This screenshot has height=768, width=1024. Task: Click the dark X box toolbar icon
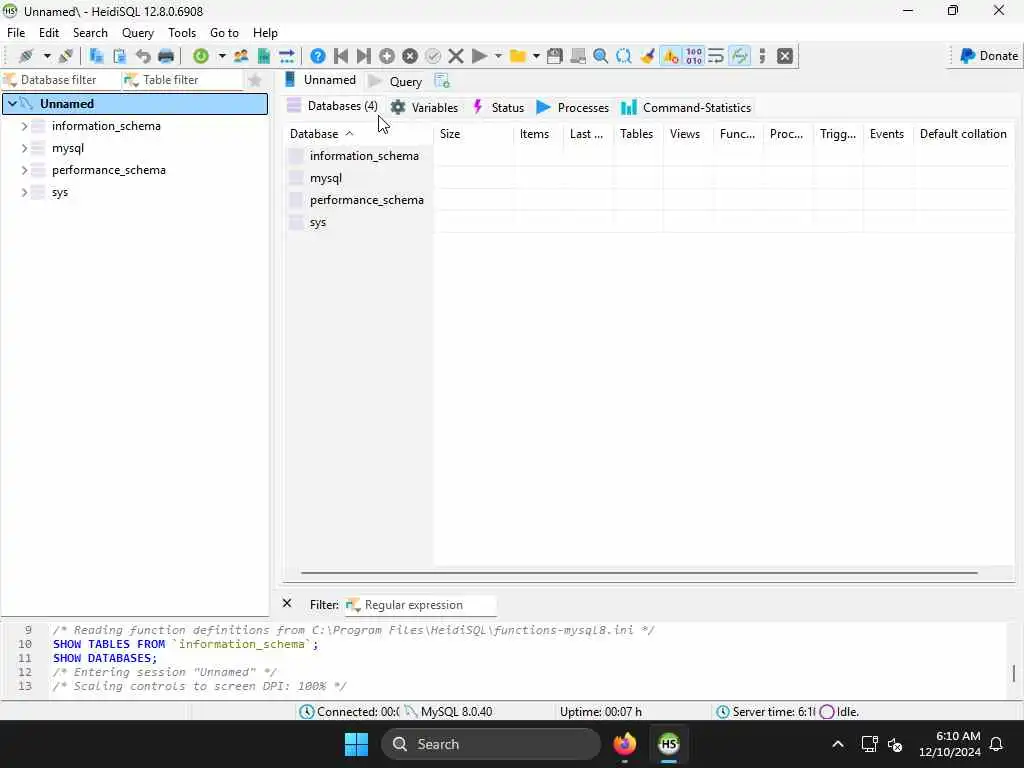point(785,56)
